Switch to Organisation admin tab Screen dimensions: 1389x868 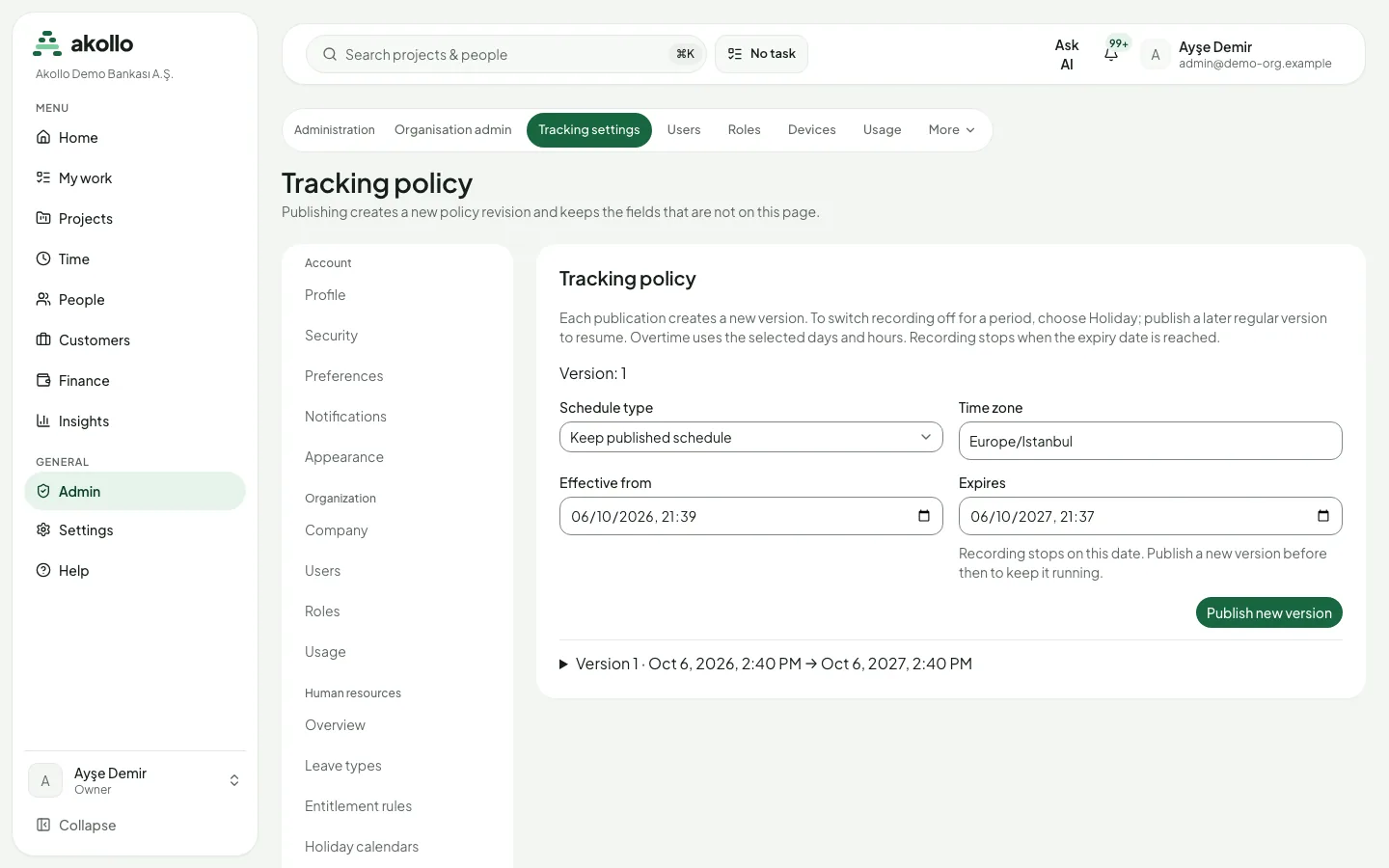[453, 130]
